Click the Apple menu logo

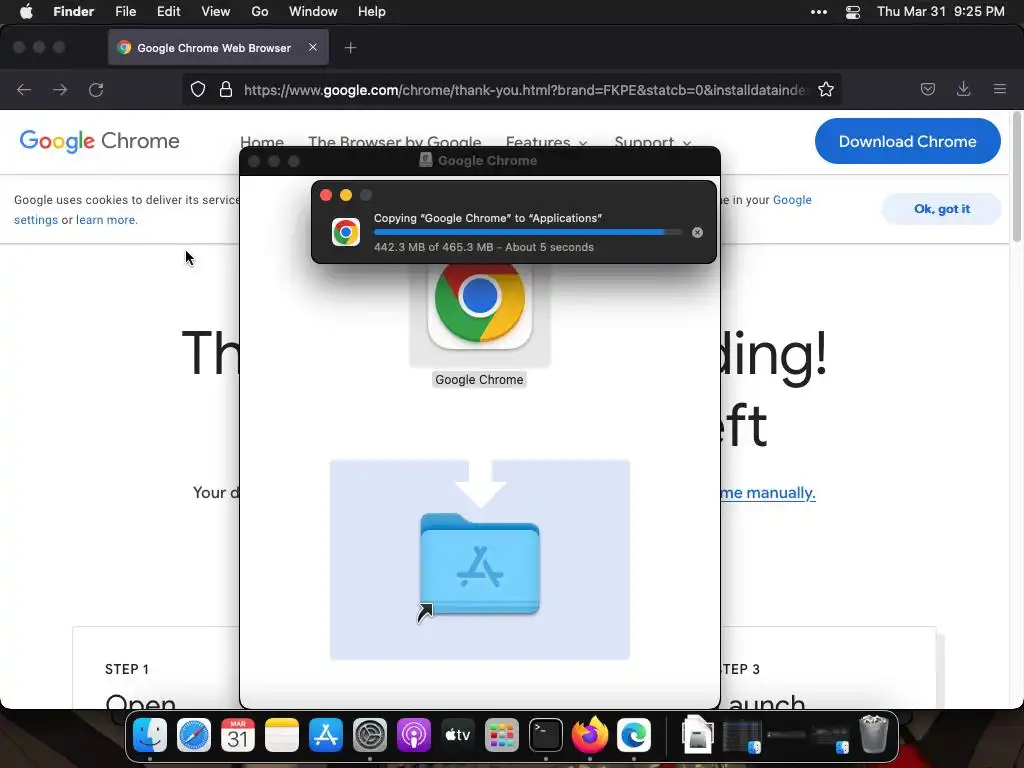point(26,12)
